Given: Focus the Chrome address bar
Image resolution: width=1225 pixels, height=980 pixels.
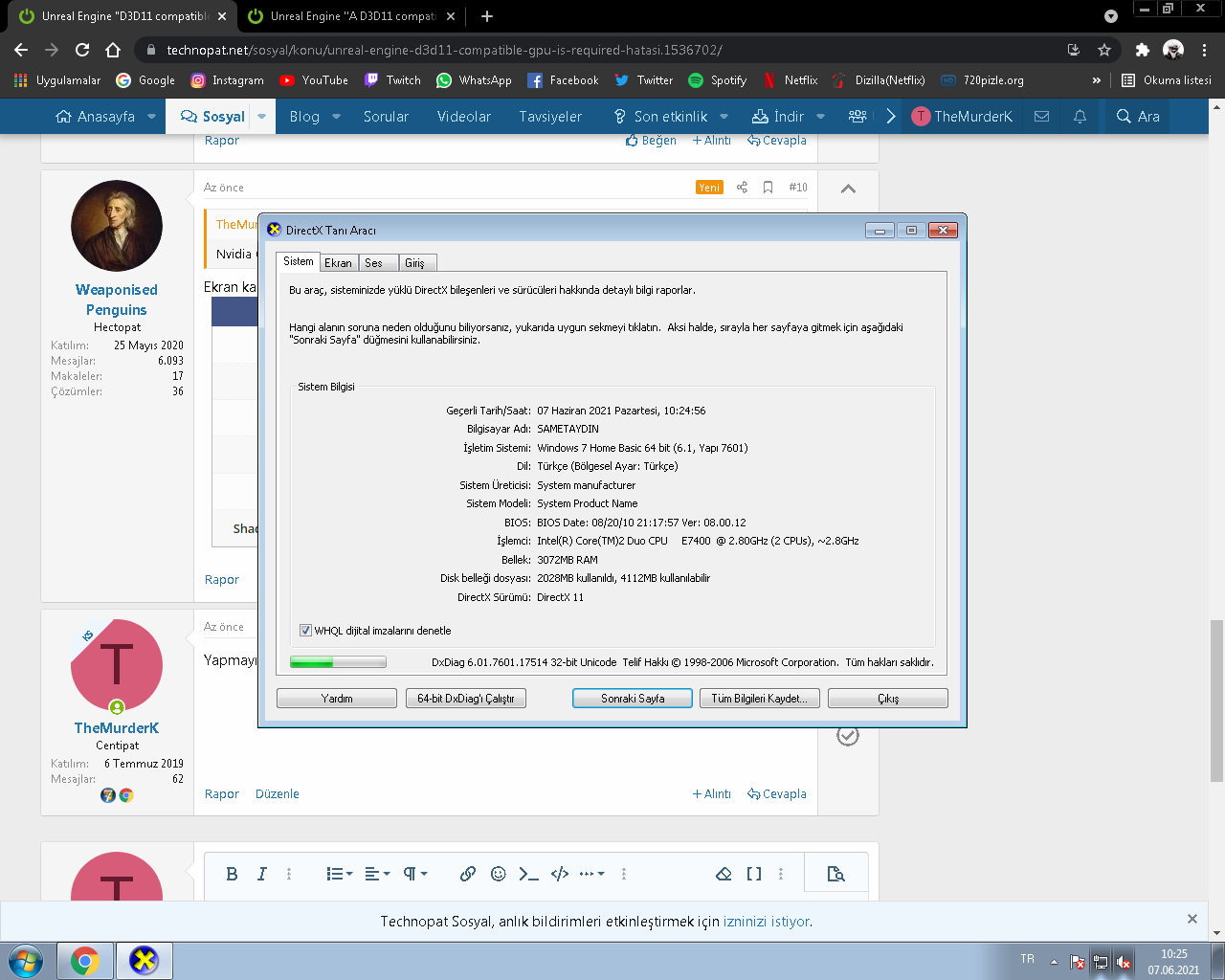Looking at the screenshot, I should (612, 50).
